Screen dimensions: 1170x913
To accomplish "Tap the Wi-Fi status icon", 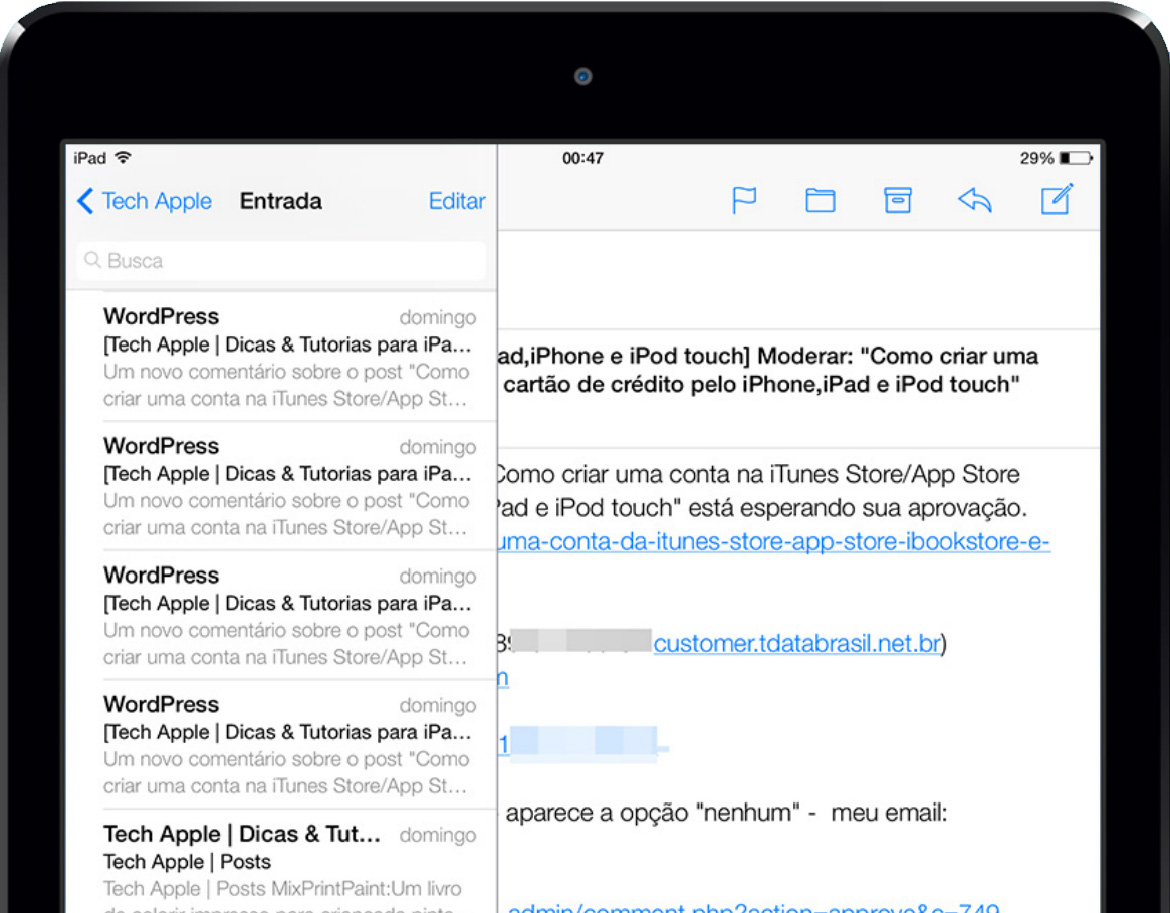I will (124, 157).
